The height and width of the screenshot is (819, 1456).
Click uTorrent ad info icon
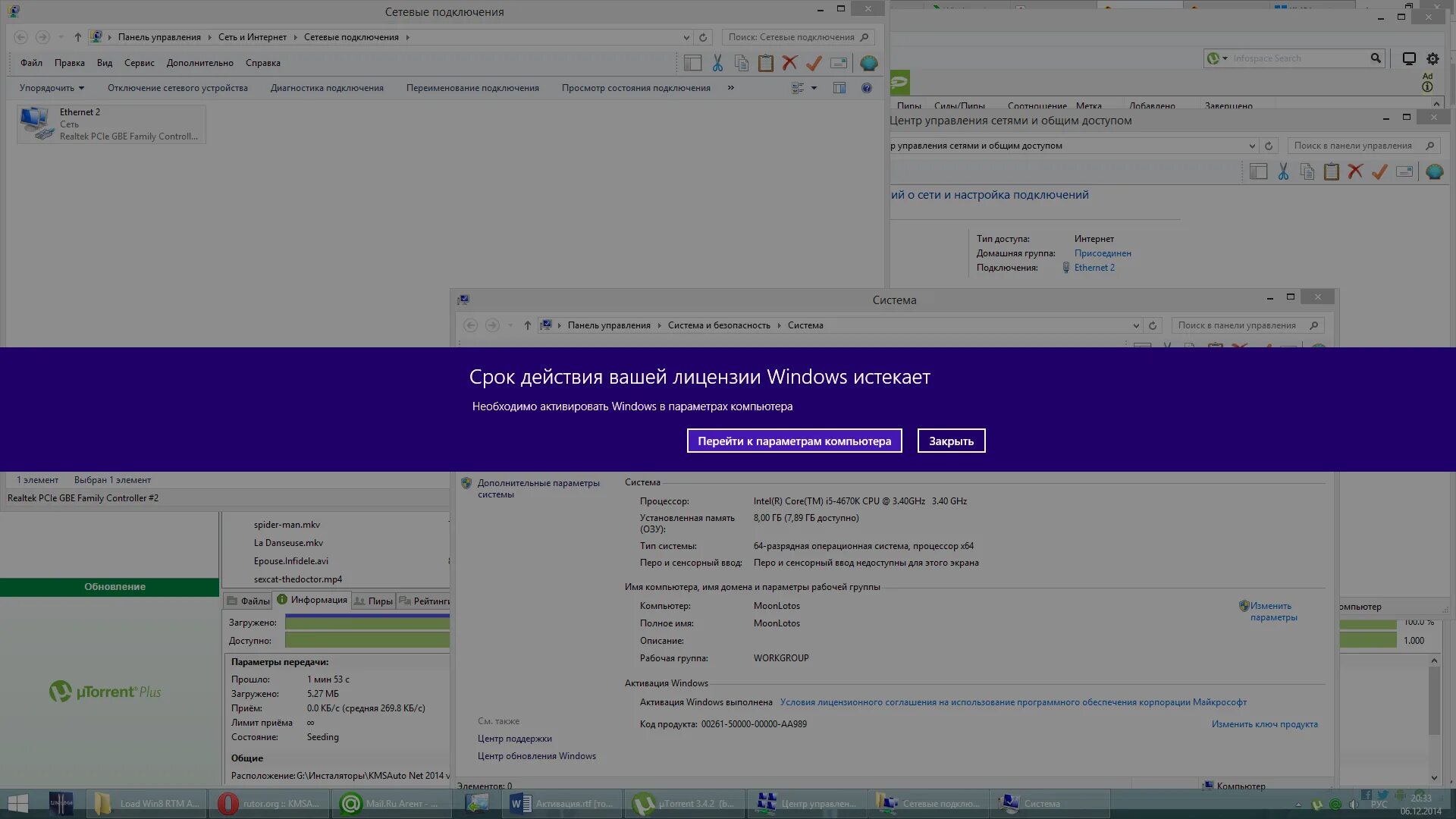[x=1427, y=86]
